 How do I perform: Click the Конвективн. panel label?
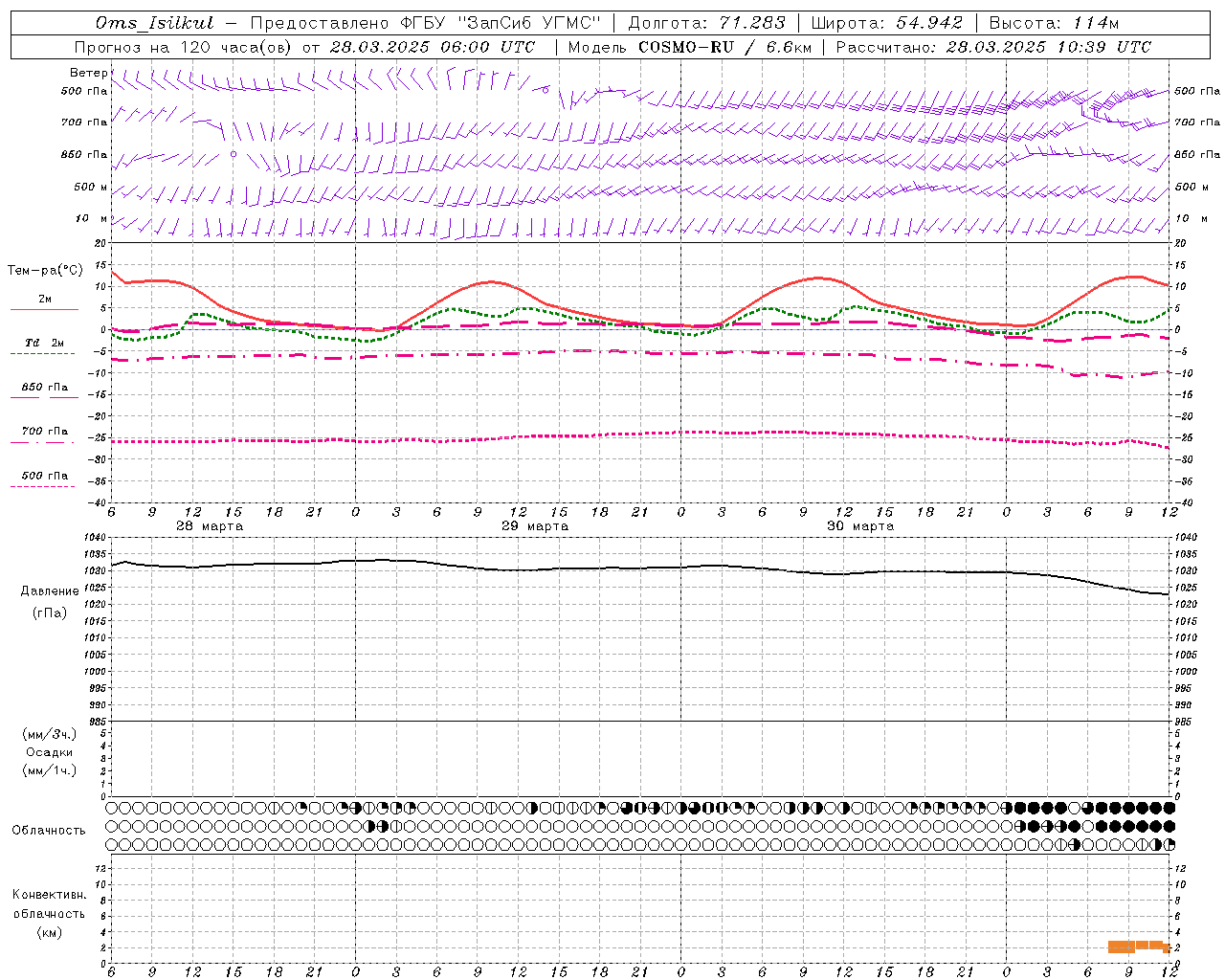point(50,895)
